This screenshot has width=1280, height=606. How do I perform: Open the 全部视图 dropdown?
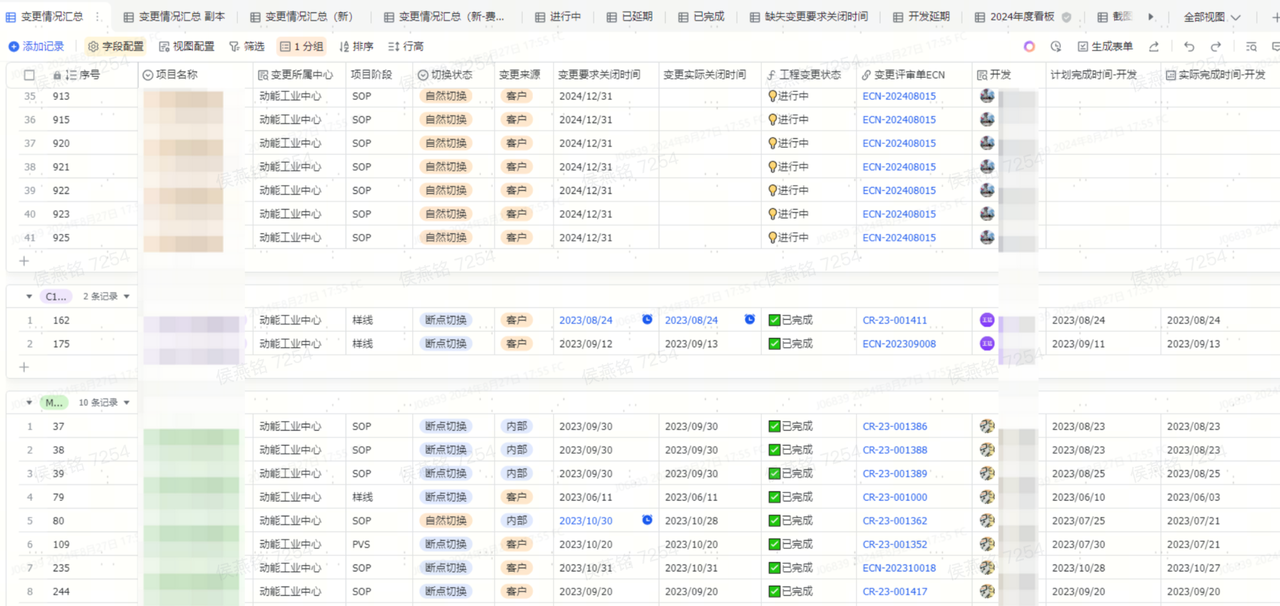(x=1212, y=17)
